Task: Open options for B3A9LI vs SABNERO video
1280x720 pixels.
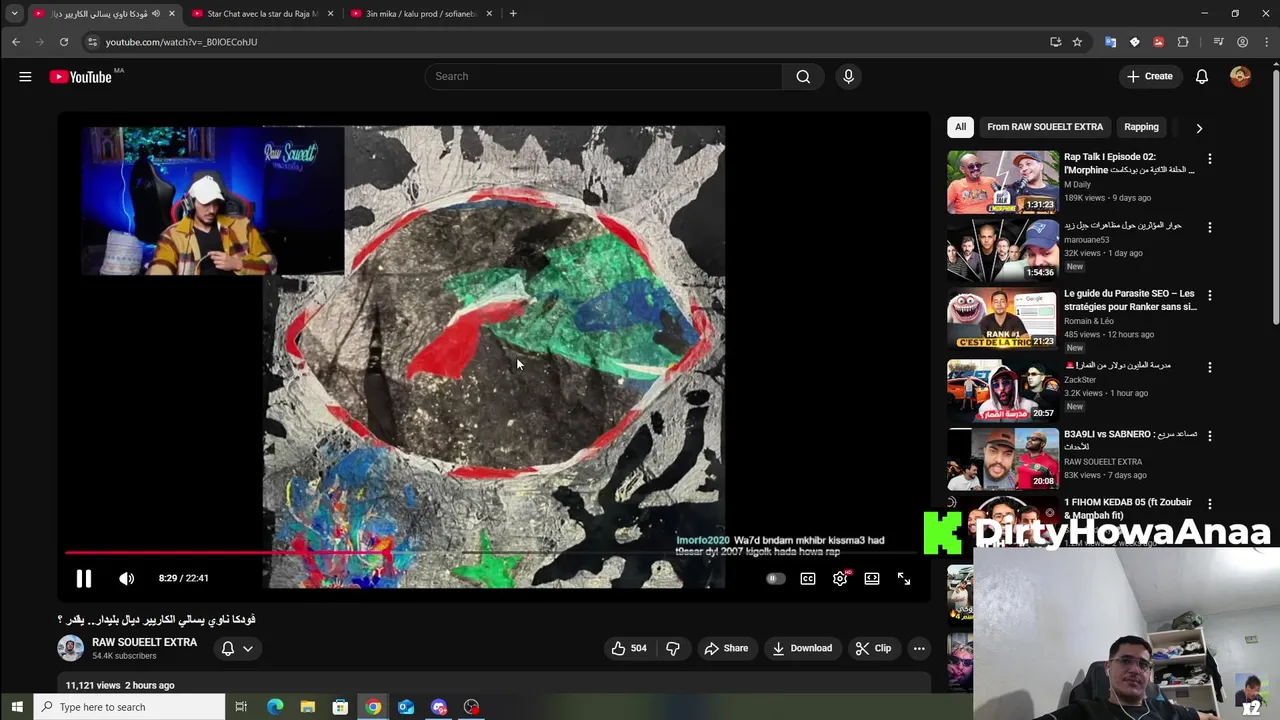Action: pos(1209,436)
